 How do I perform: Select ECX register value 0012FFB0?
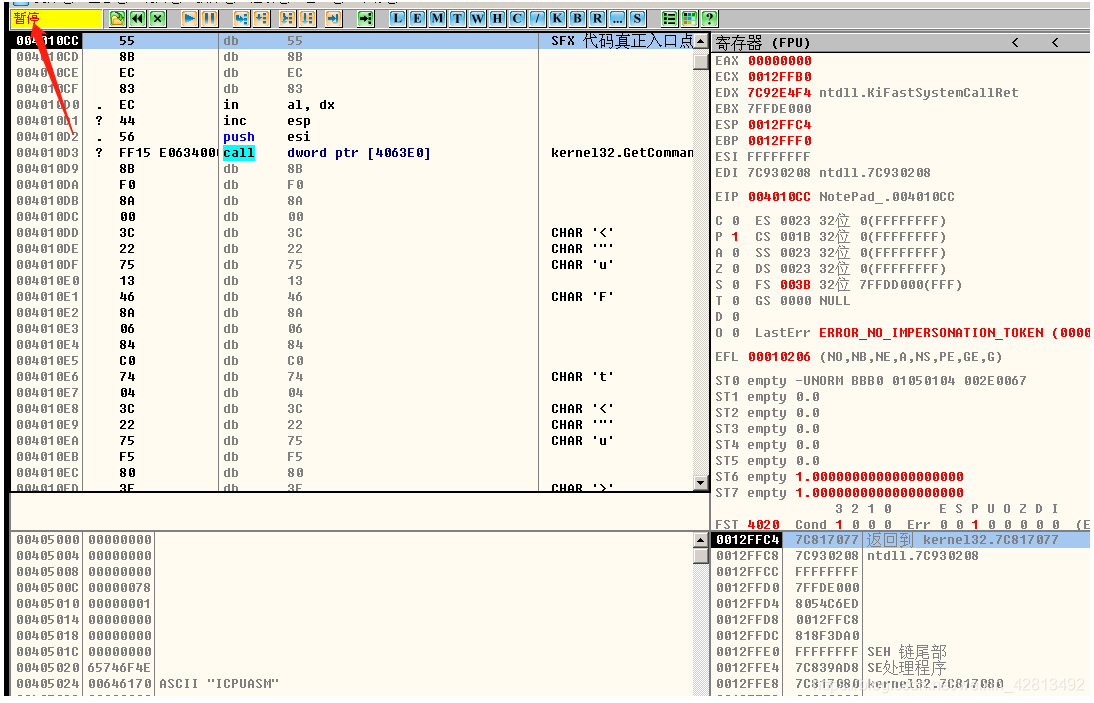point(779,77)
